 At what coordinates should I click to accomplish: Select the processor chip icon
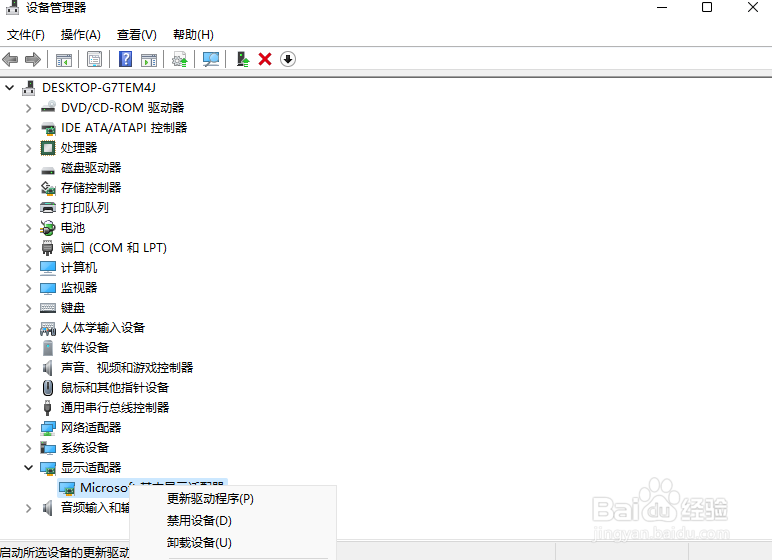coord(48,148)
